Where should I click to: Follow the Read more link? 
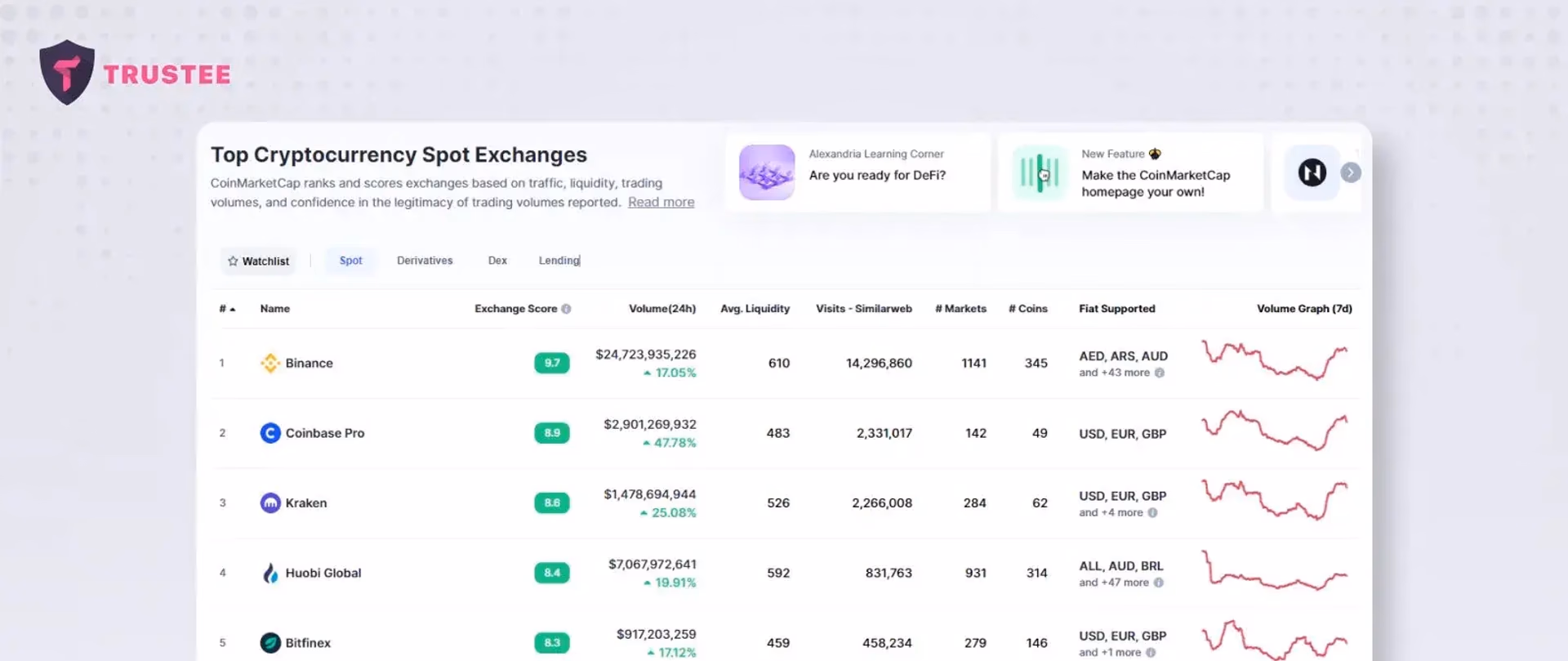pos(661,202)
